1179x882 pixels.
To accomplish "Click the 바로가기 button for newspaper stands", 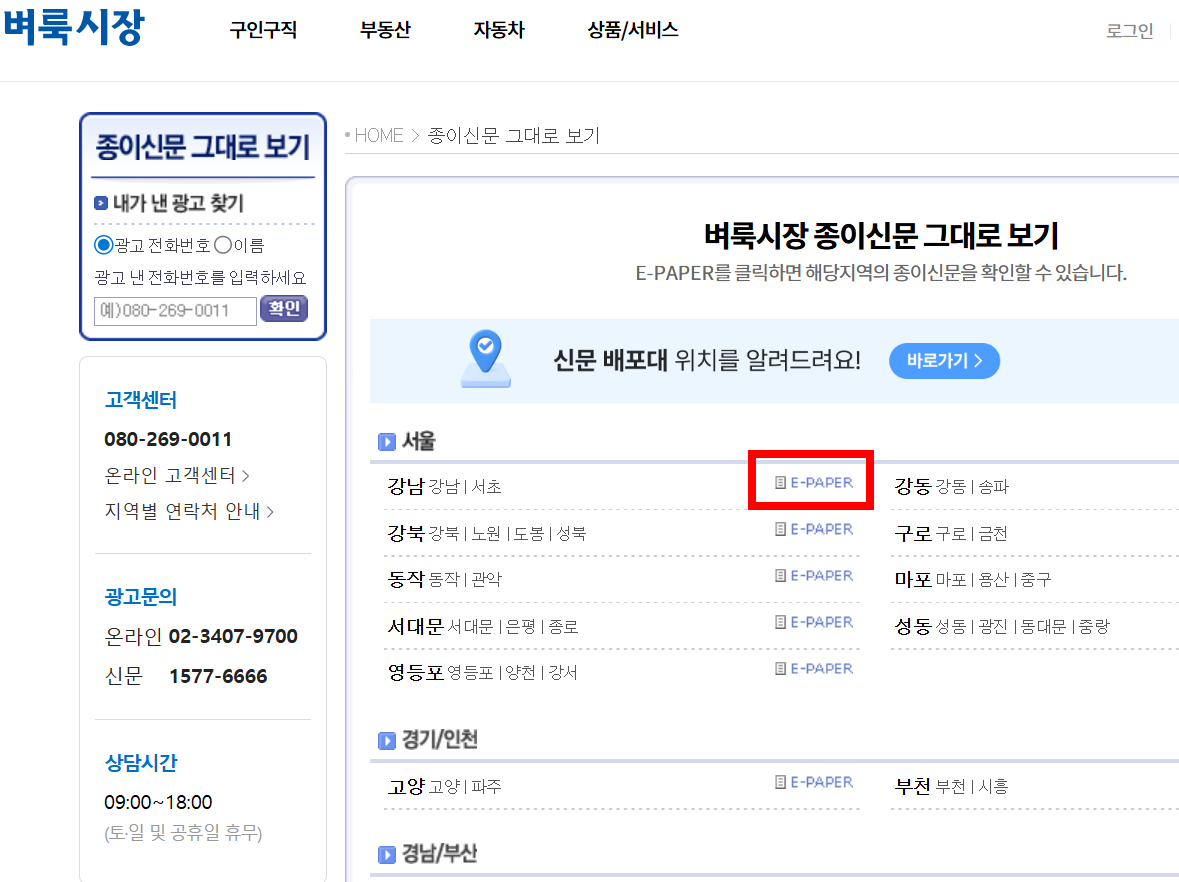I will click(943, 361).
